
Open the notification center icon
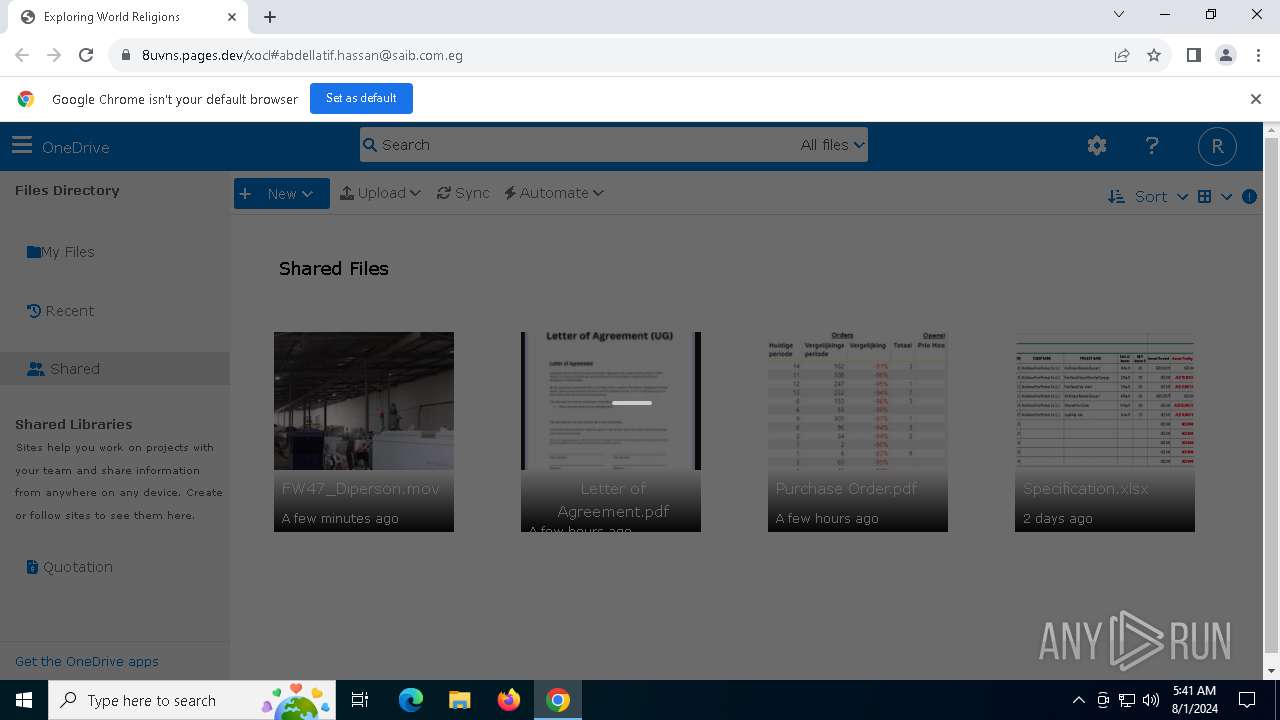coord(1247,700)
